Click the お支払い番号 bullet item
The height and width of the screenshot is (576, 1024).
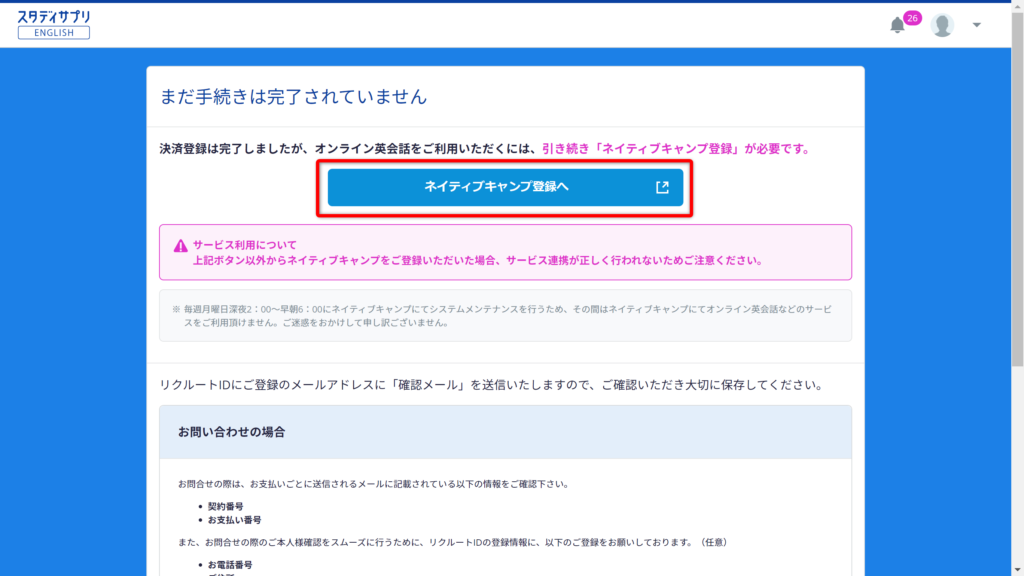(x=234, y=520)
